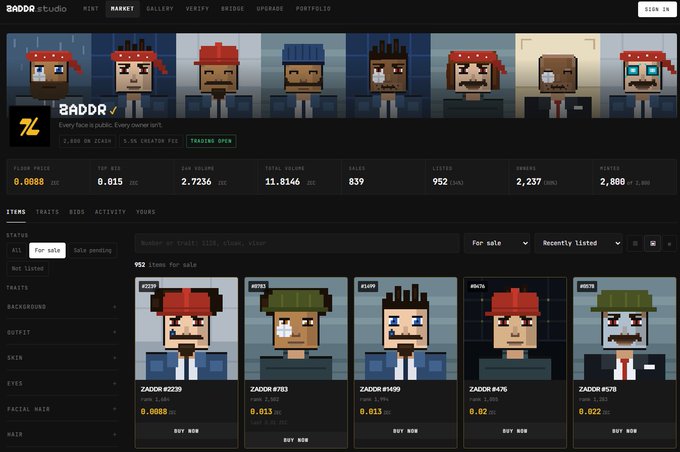Open the ZADDR #1499 artwork thumbnail
680x452 pixels.
(x=405, y=329)
